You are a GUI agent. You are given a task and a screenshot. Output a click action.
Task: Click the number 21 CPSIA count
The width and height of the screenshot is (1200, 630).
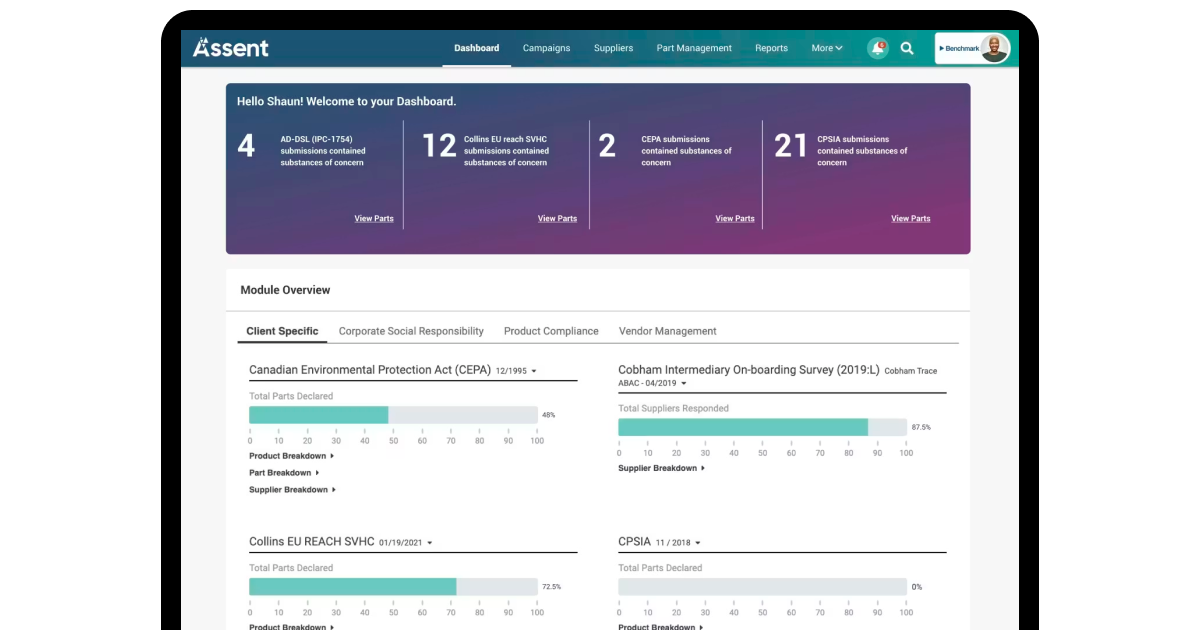click(x=791, y=146)
